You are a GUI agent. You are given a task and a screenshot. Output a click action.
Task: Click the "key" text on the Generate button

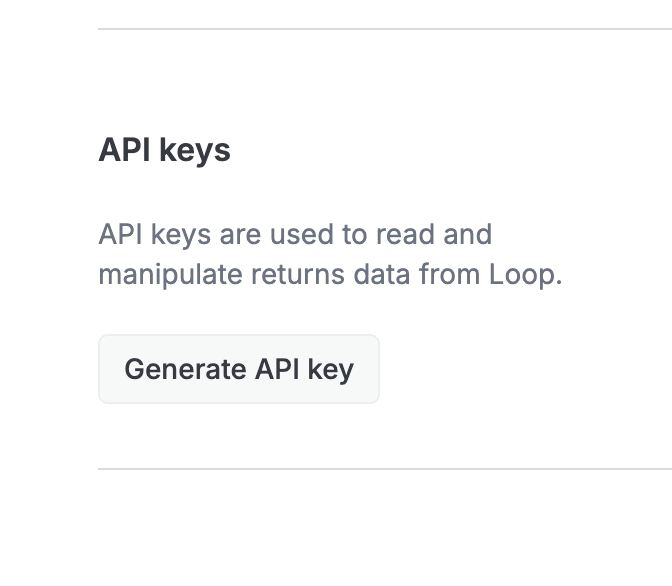[331, 369]
